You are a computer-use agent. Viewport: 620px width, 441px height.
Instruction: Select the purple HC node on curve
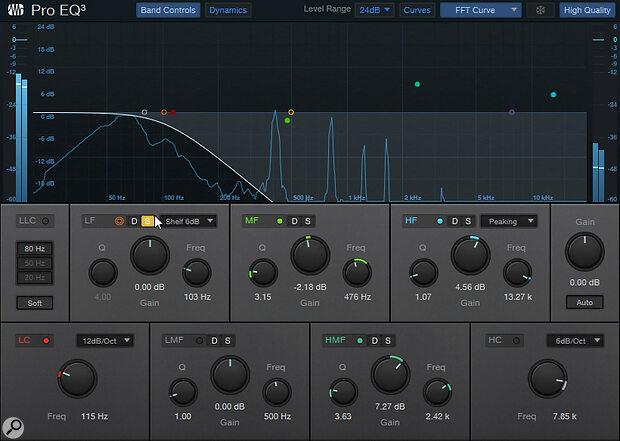pyautogui.click(x=512, y=112)
